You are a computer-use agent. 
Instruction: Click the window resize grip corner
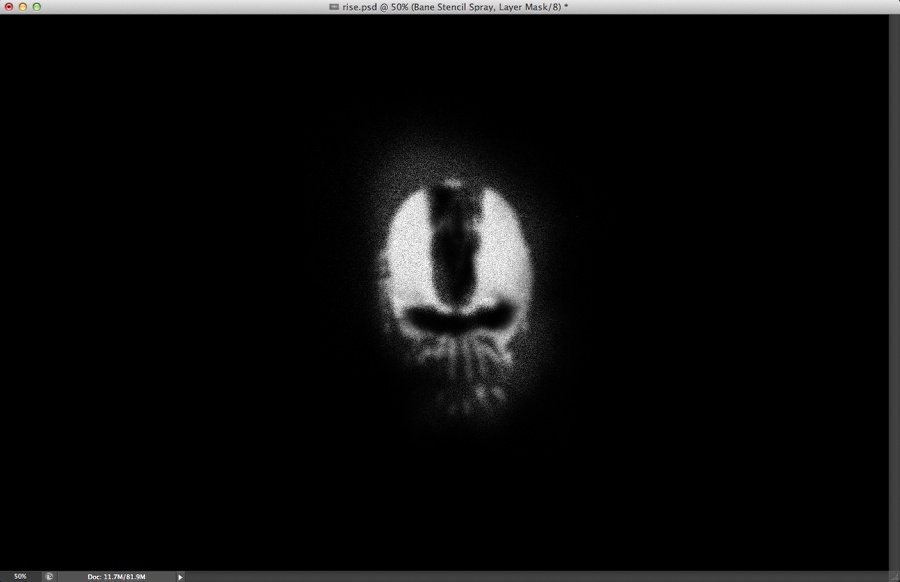pyautogui.click(x=894, y=576)
